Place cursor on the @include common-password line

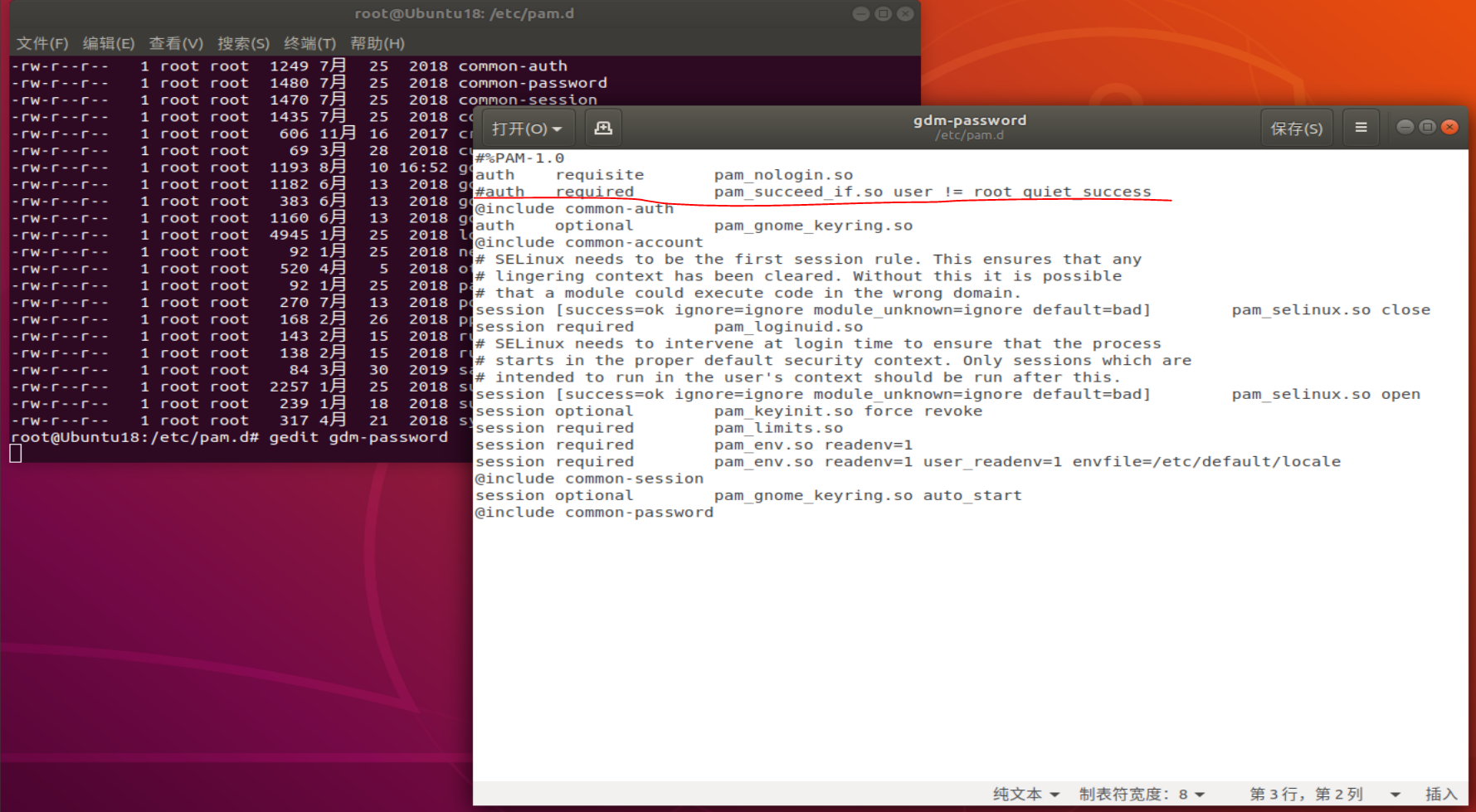593,512
